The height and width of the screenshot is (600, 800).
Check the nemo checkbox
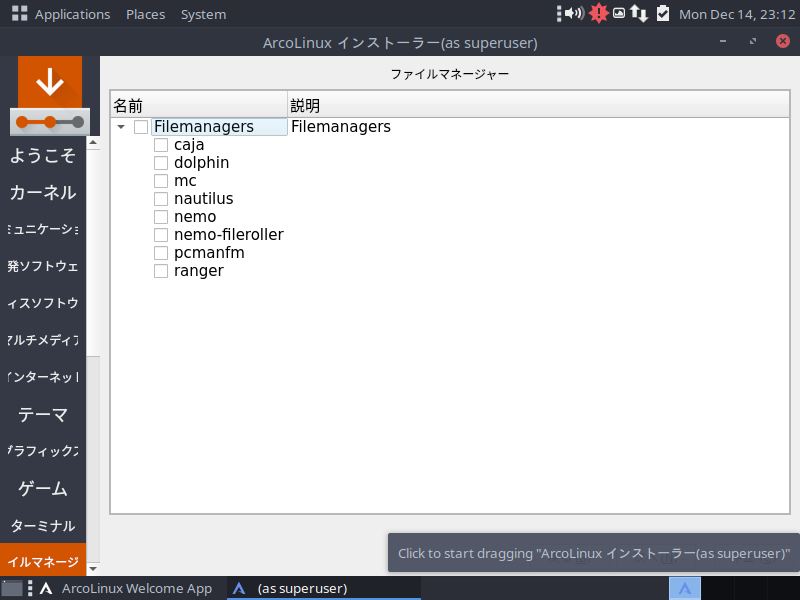161,217
